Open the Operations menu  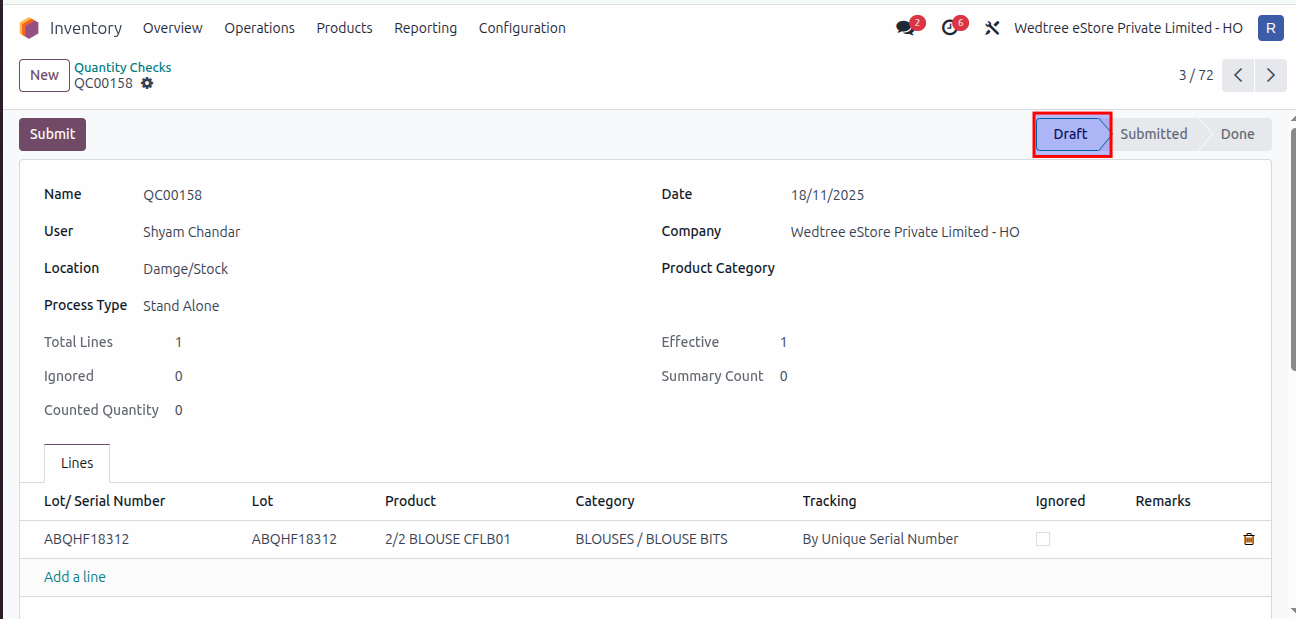point(259,28)
